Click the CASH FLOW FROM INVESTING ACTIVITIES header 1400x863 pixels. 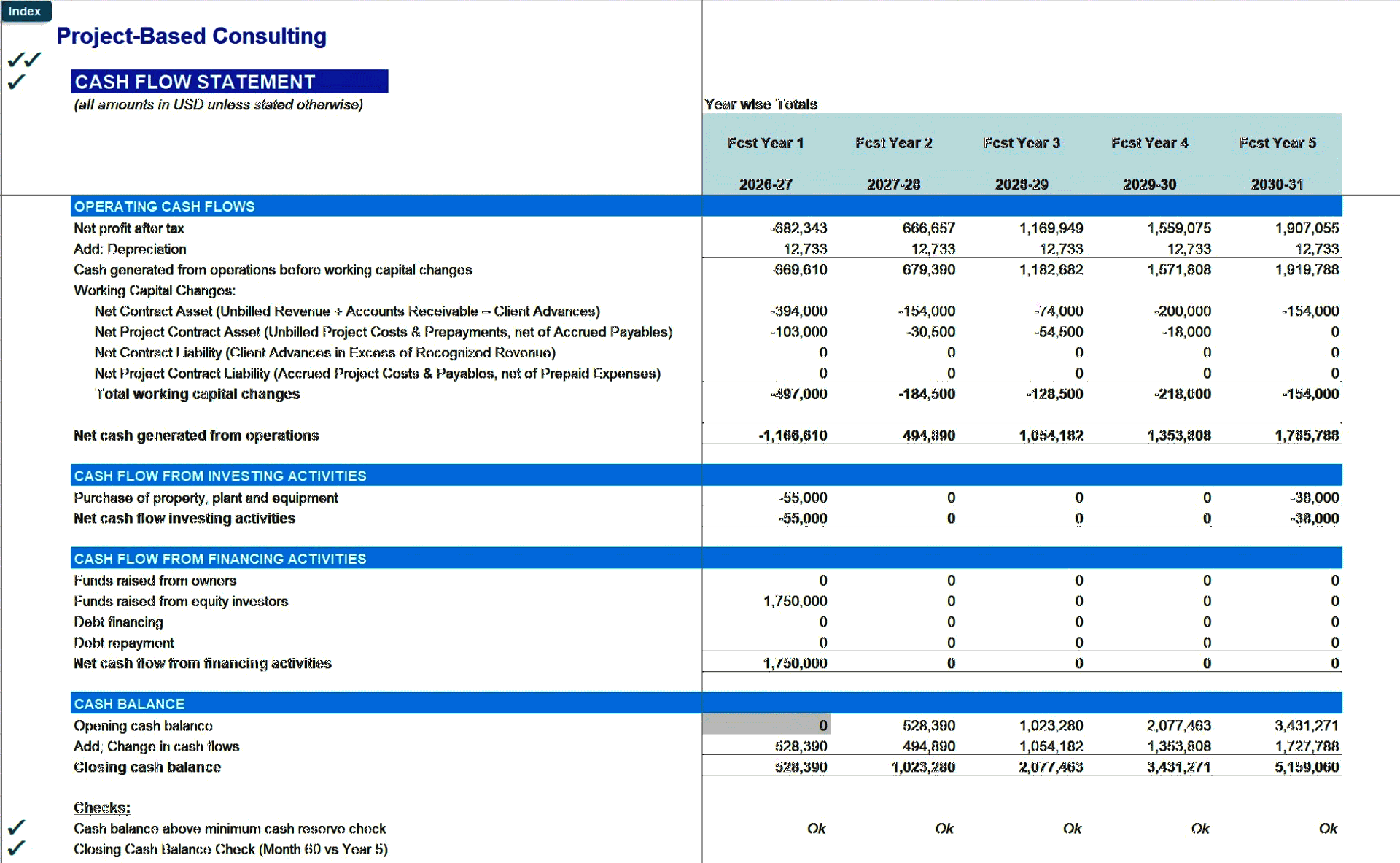[219, 475]
